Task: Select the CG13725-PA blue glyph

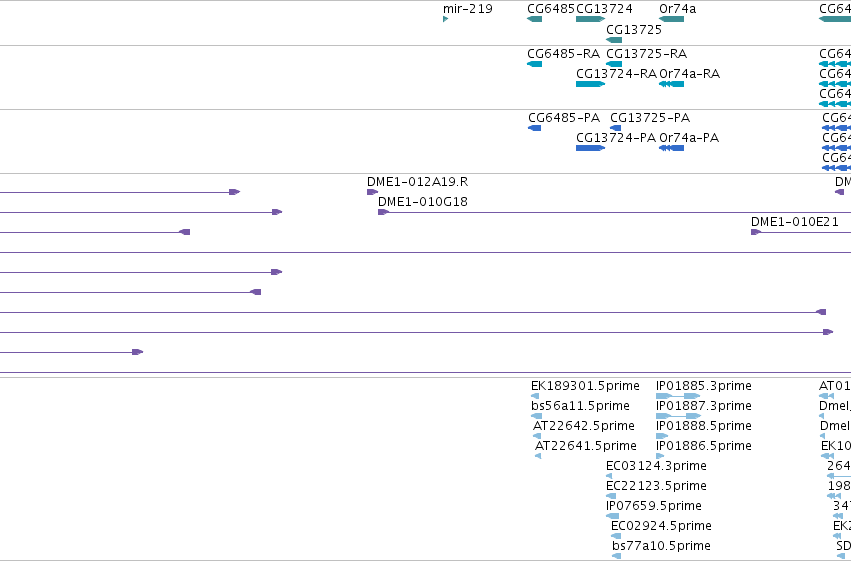Action: tap(615, 128)
